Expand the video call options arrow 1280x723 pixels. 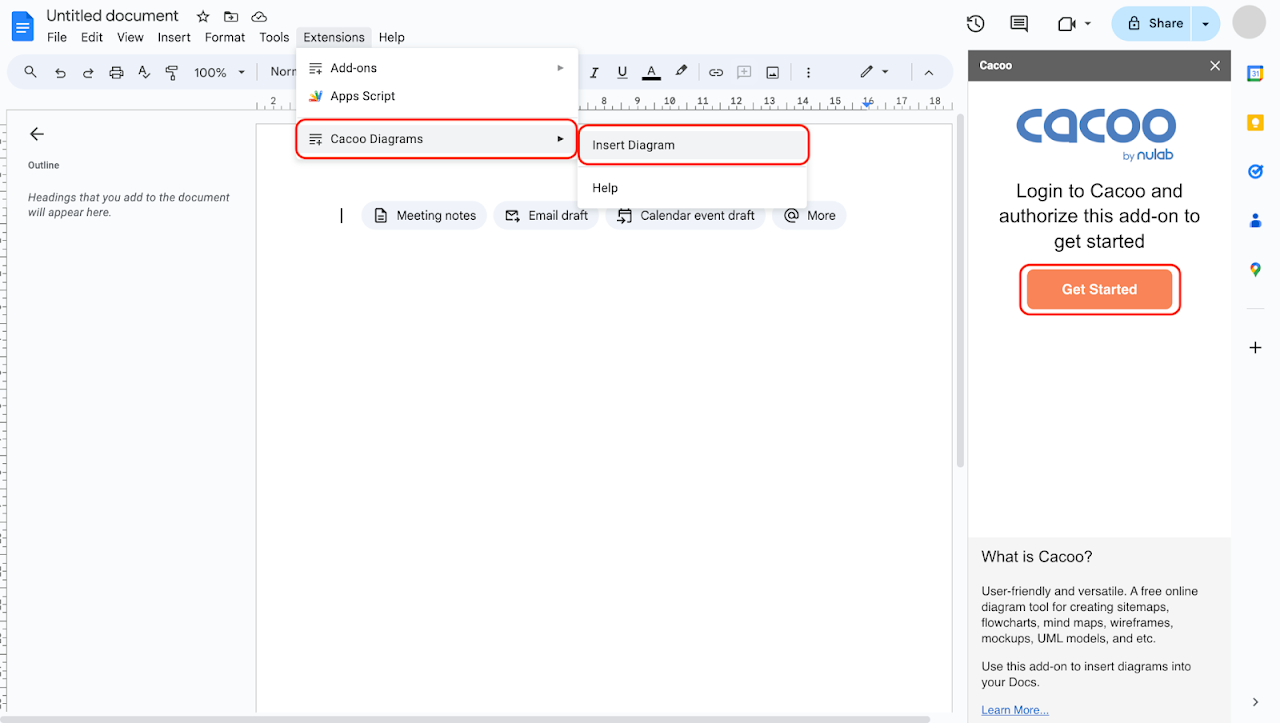[1088, 24]
